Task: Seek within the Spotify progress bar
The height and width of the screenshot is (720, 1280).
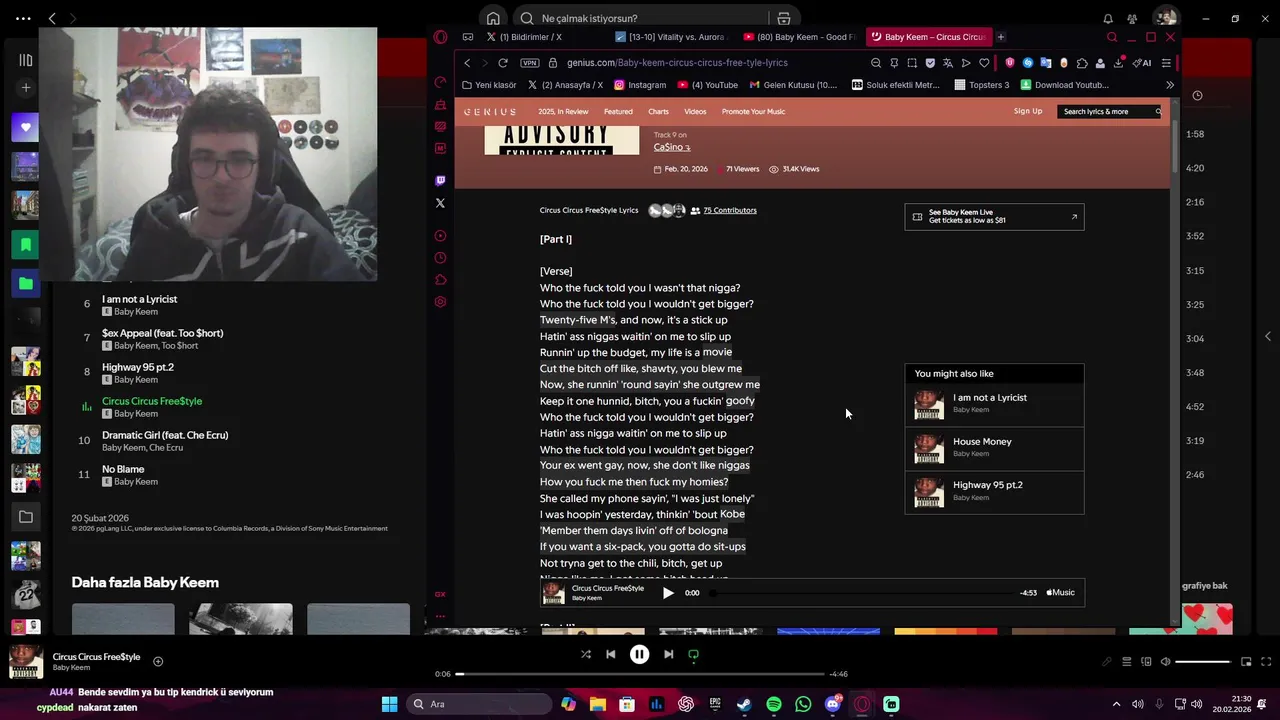Action: point(640,674)
